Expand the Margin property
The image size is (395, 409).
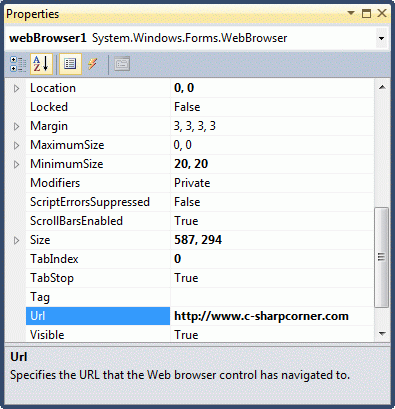click(x=16, y=126)
